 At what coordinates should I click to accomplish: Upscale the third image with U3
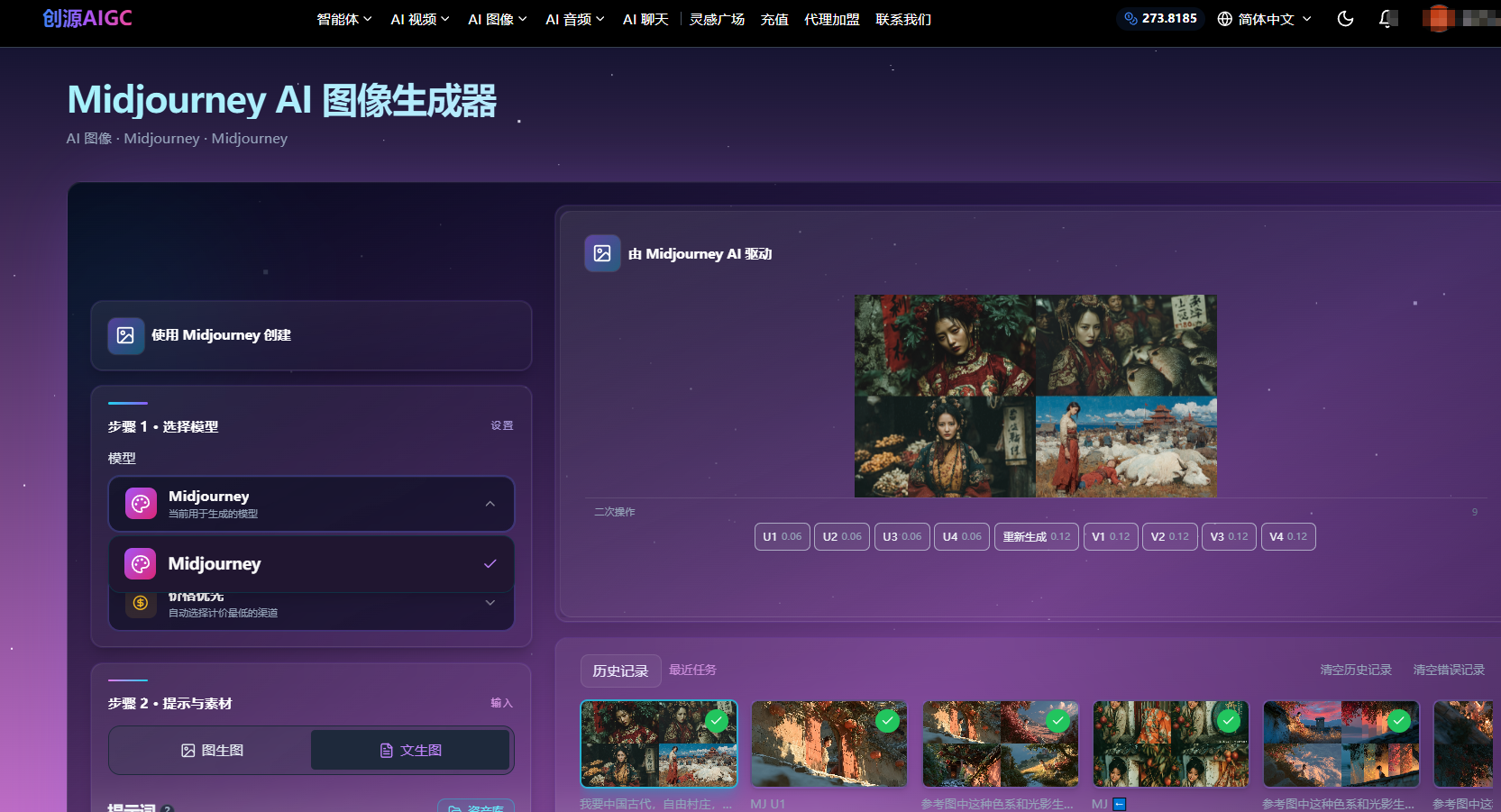(902, 536)
